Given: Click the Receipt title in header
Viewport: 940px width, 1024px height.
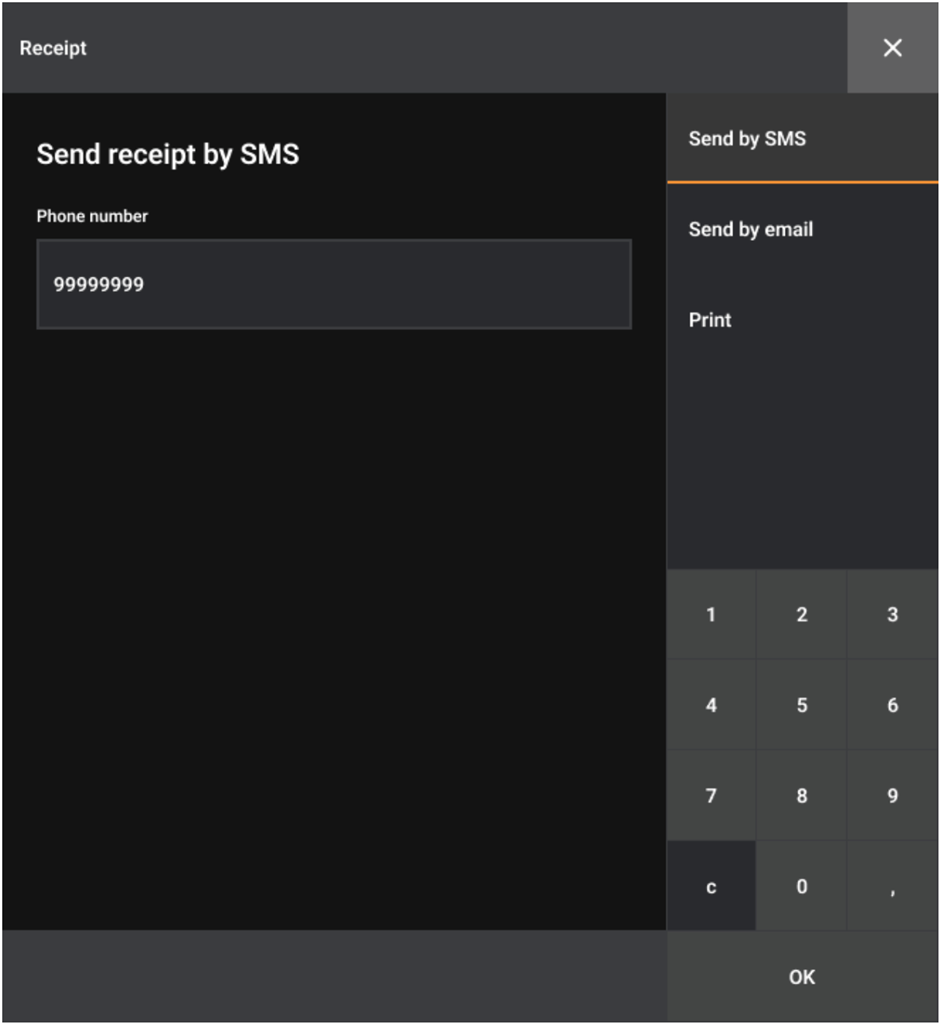Looking at the screenshot, I should [53, 48].
